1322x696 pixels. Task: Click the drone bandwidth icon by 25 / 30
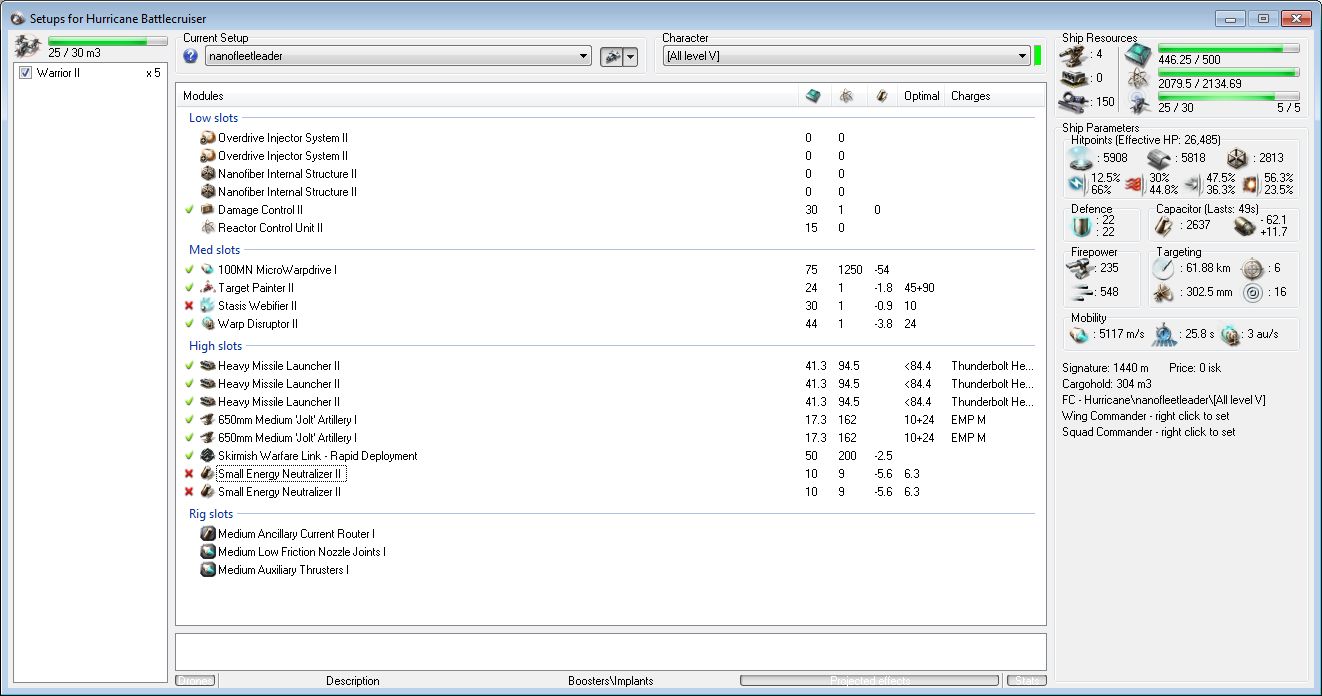pos(1138,102)
